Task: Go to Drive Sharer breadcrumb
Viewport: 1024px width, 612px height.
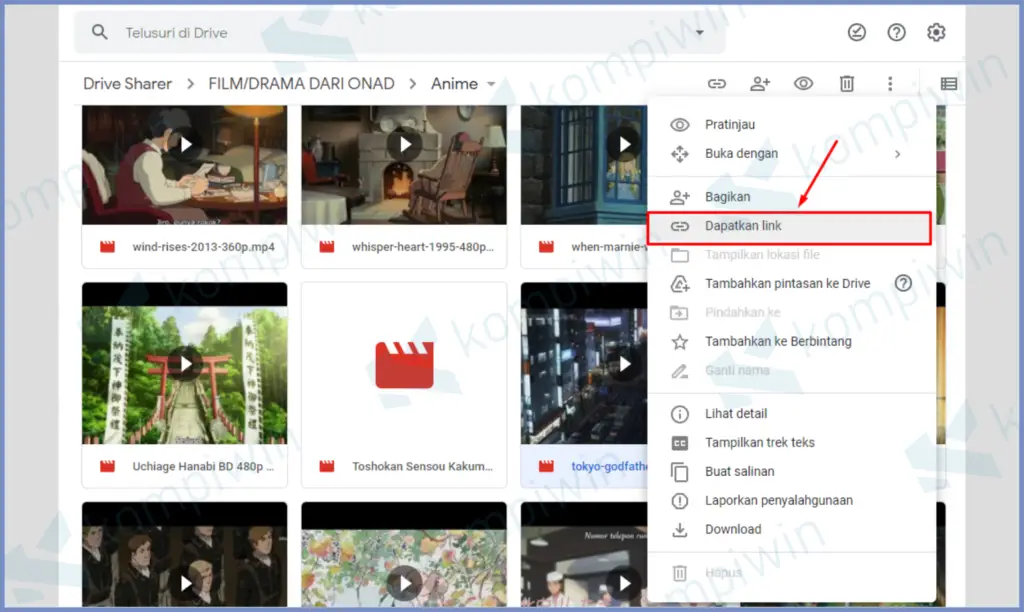Action: (127, 84)
